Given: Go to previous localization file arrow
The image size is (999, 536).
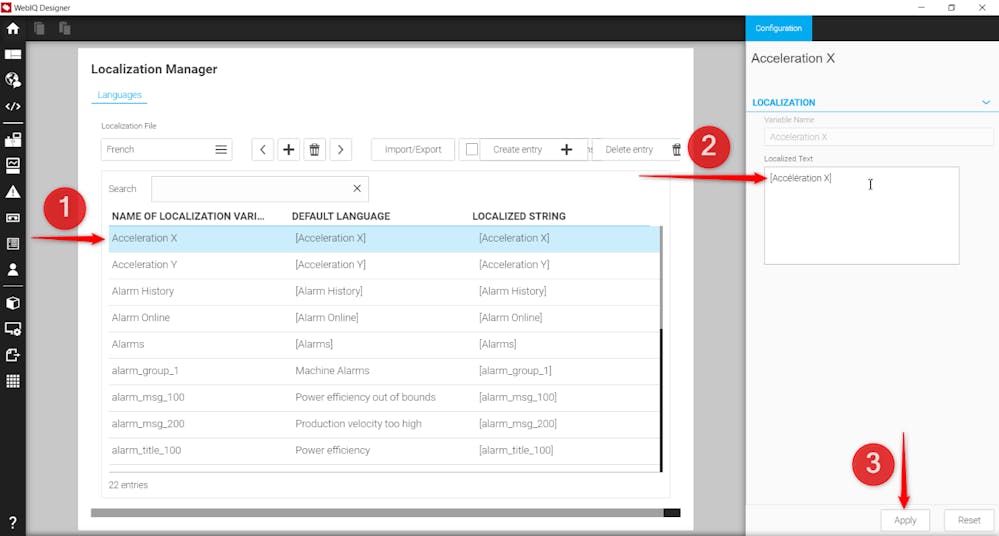Looking at the screenshot, I should [262, 149].
